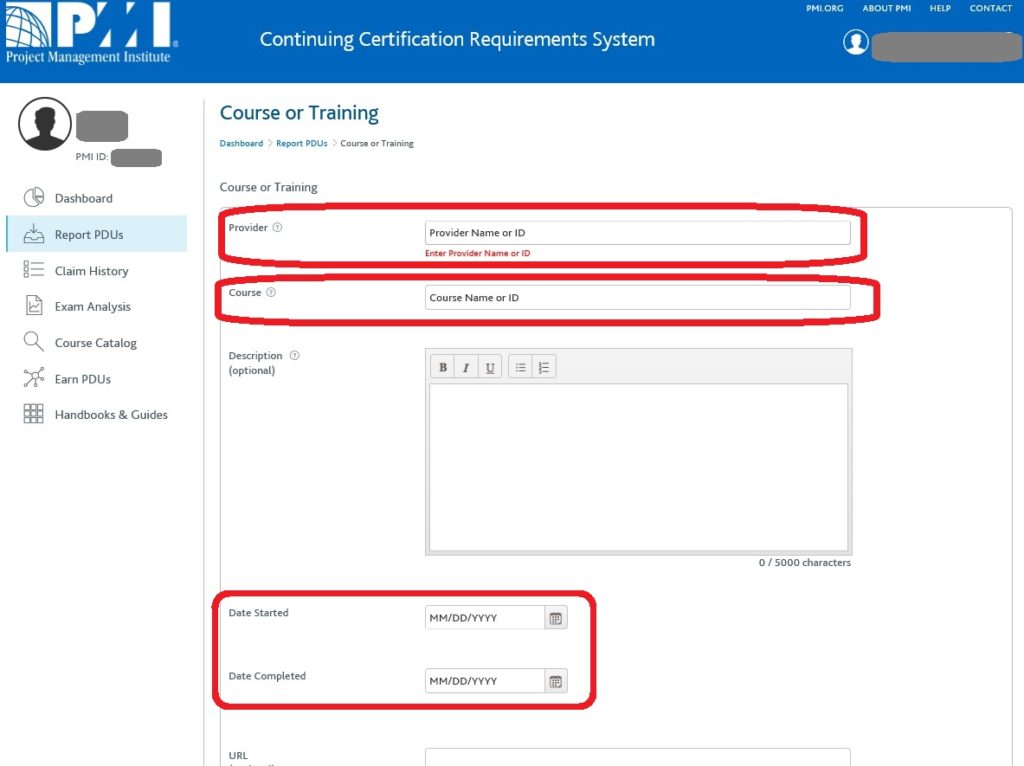This screenshot has width=1024, height=766.
Task: Click the Earn PDUs network icon
Action: 33,377
